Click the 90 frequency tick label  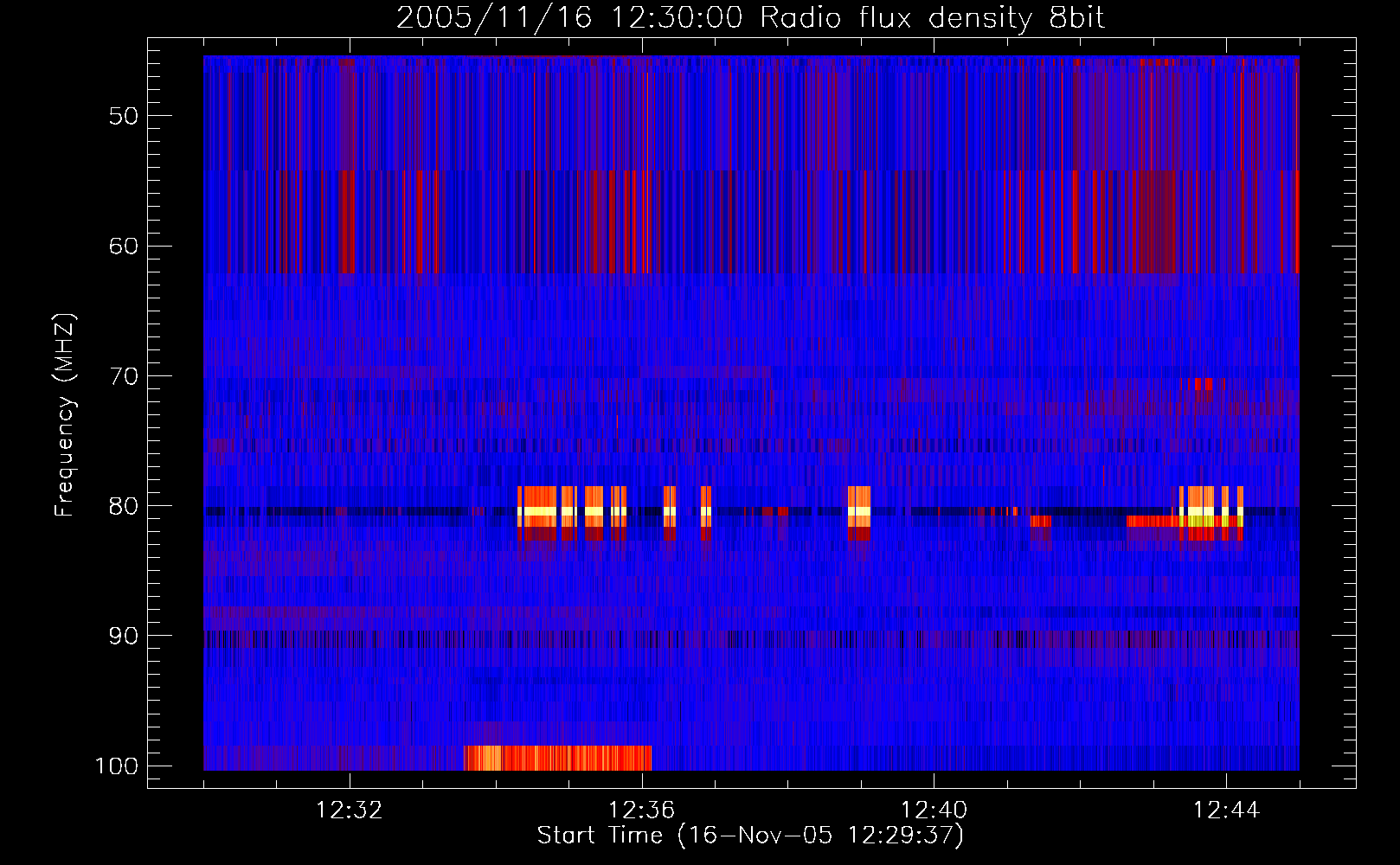click(124, 636)
